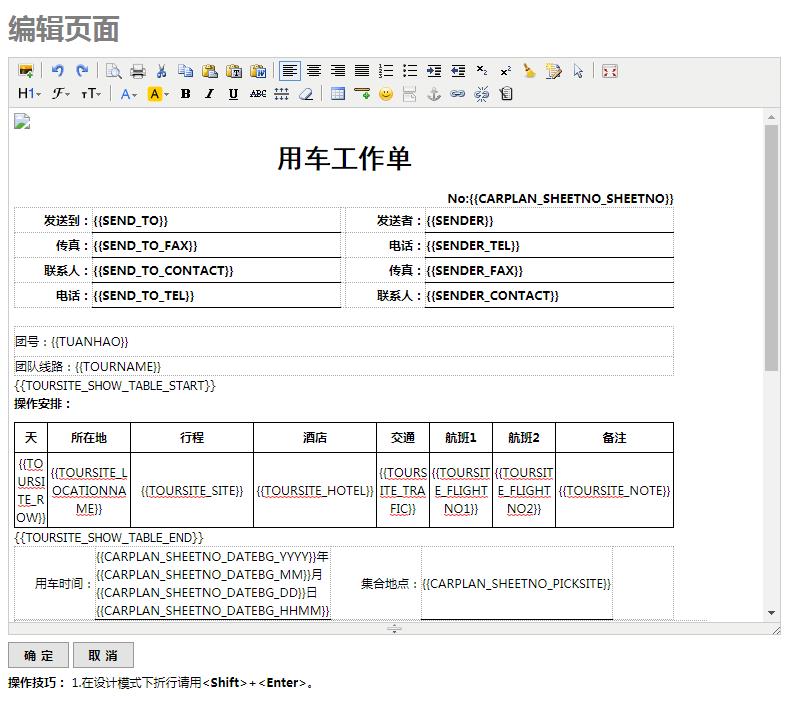Image resolution: width=797 pixels, height=702 pixels.
Task: Click the 酒店 table header cell
Action: click(x=315, y=438)
